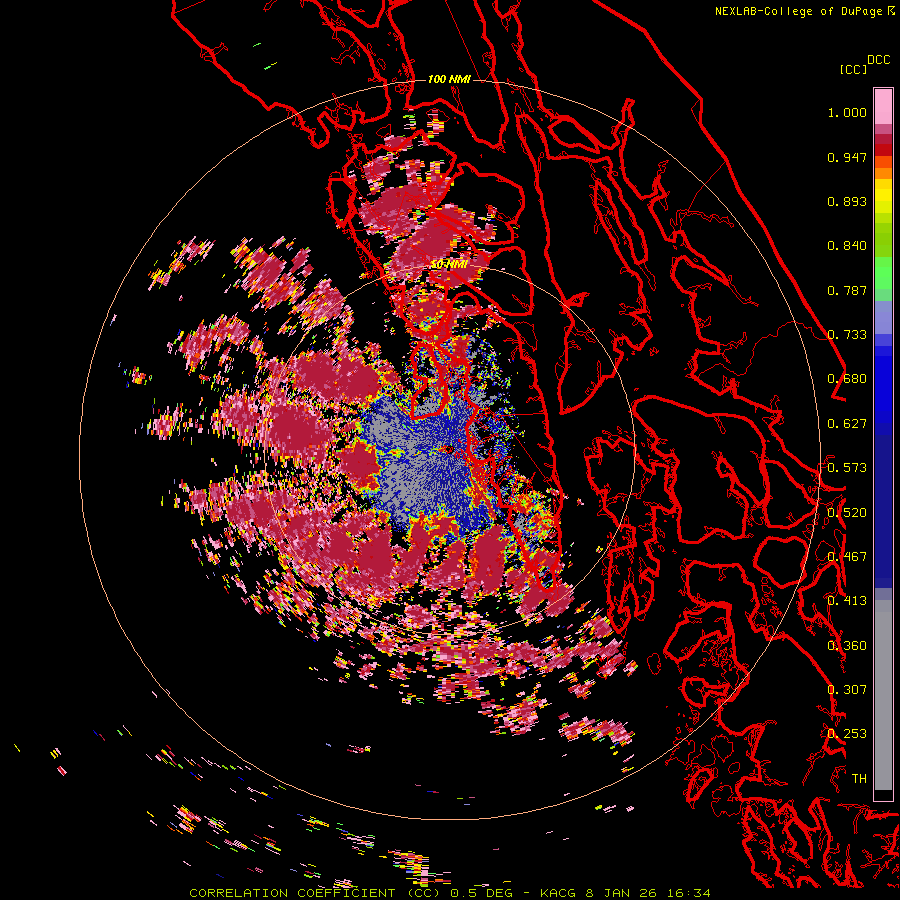The image size is (900, 900).
Task: Click the DCC legend title
Action: coord(879,60)
